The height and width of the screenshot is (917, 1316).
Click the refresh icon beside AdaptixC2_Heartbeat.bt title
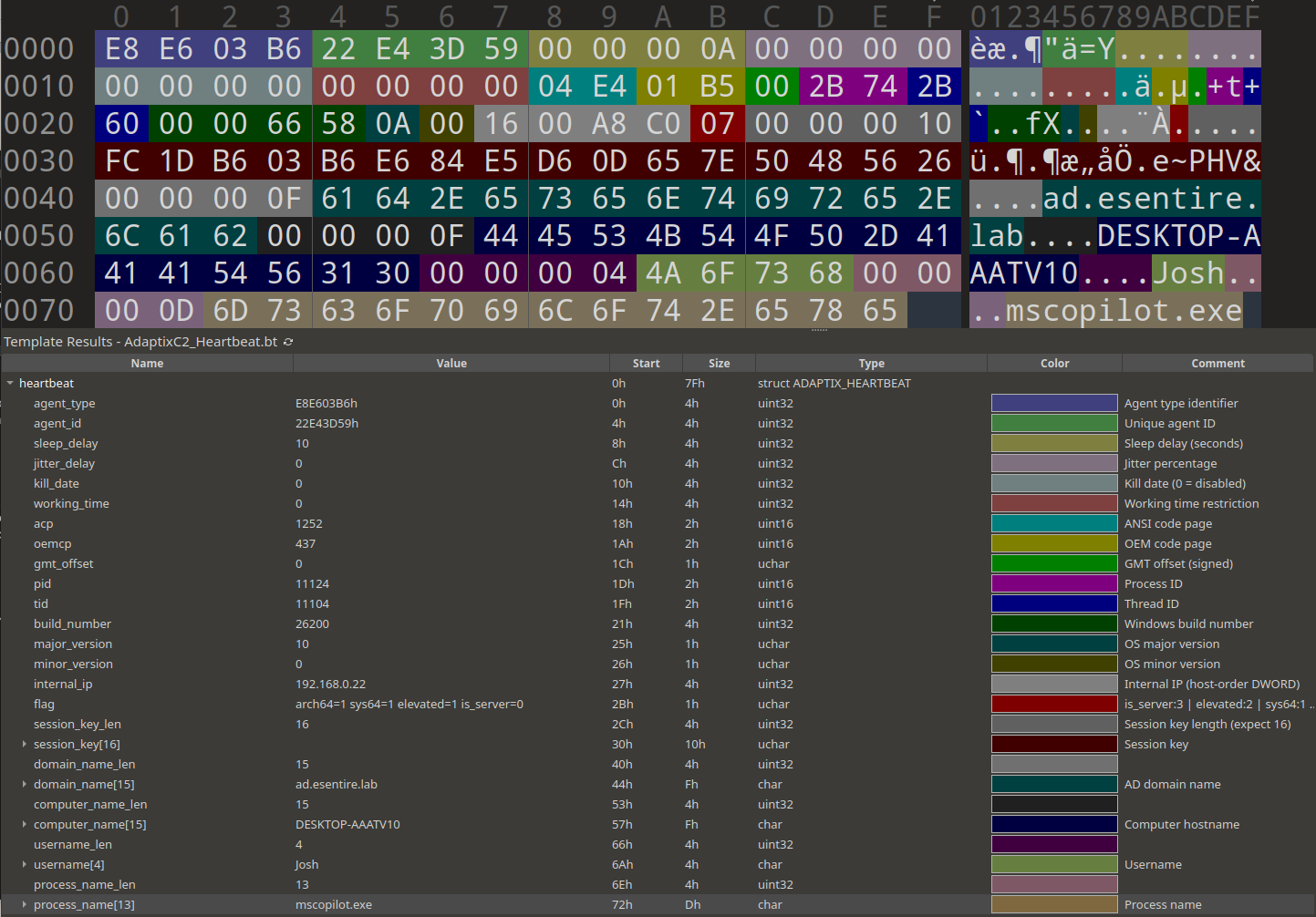pyautogui.click(x=288, y=342)
